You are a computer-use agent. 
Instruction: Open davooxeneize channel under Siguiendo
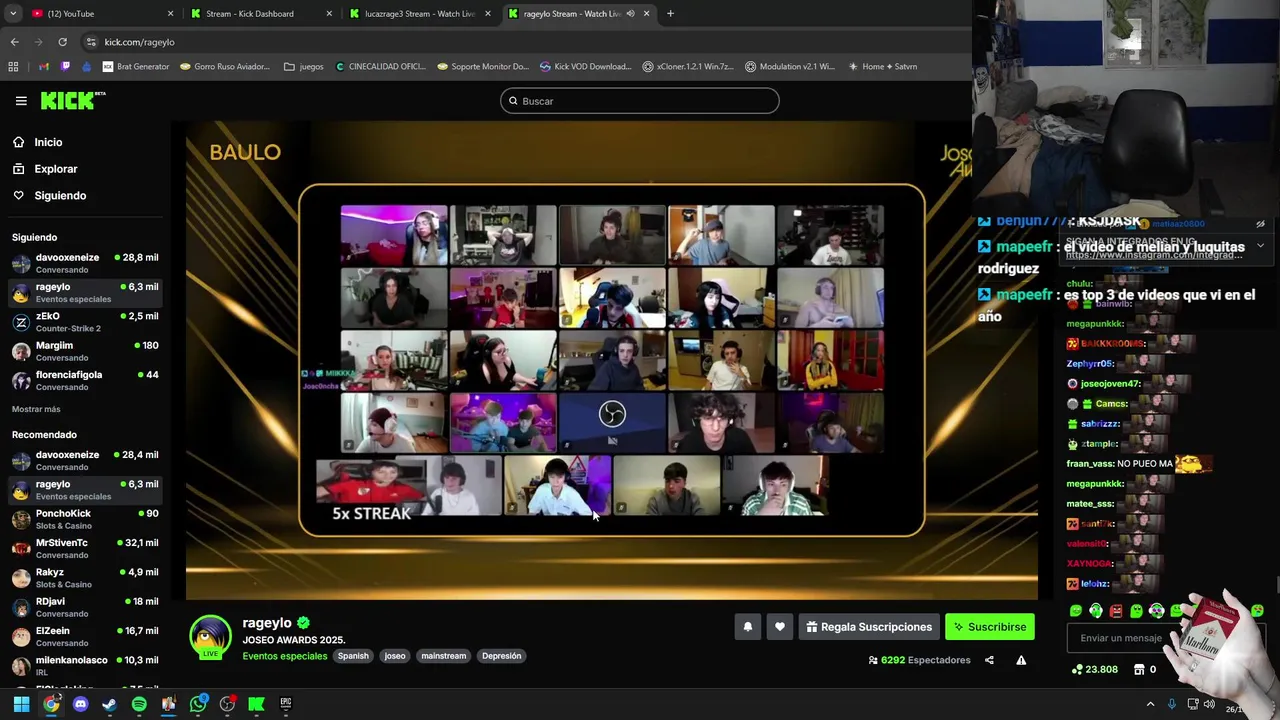coord(85,263)
